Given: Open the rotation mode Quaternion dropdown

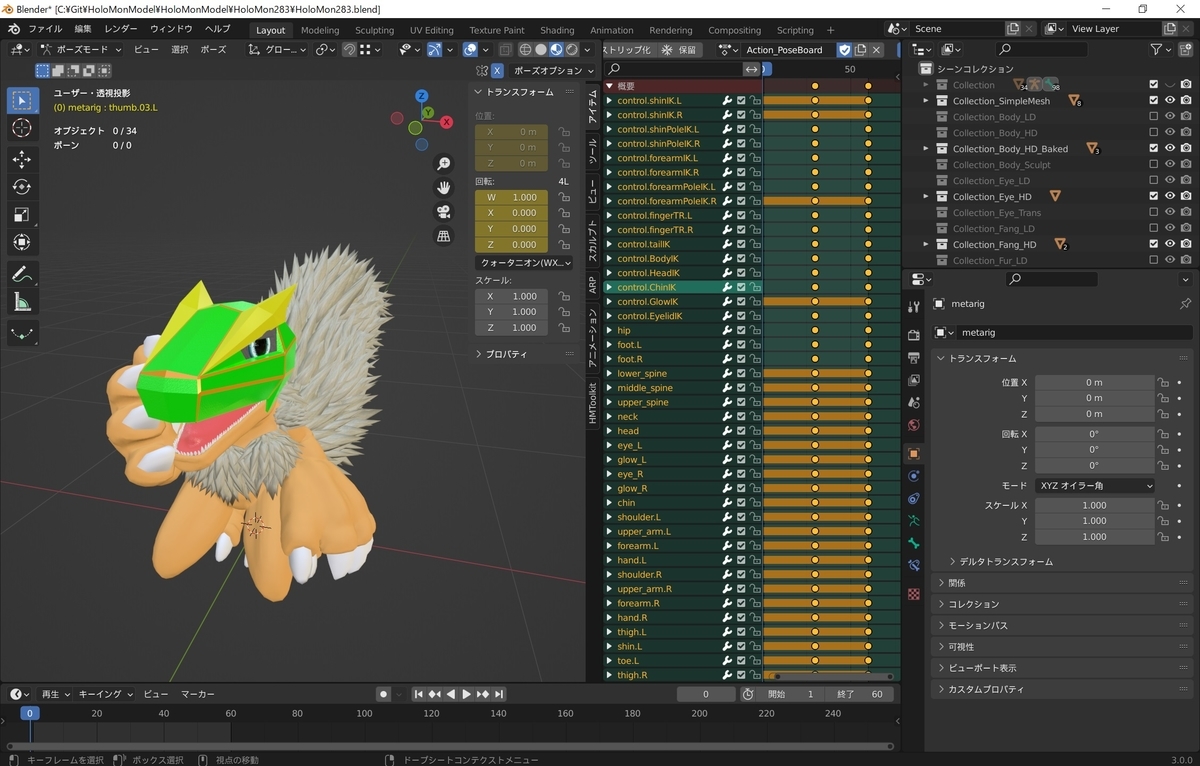Looking at the screenshot, I should (524, 262).
